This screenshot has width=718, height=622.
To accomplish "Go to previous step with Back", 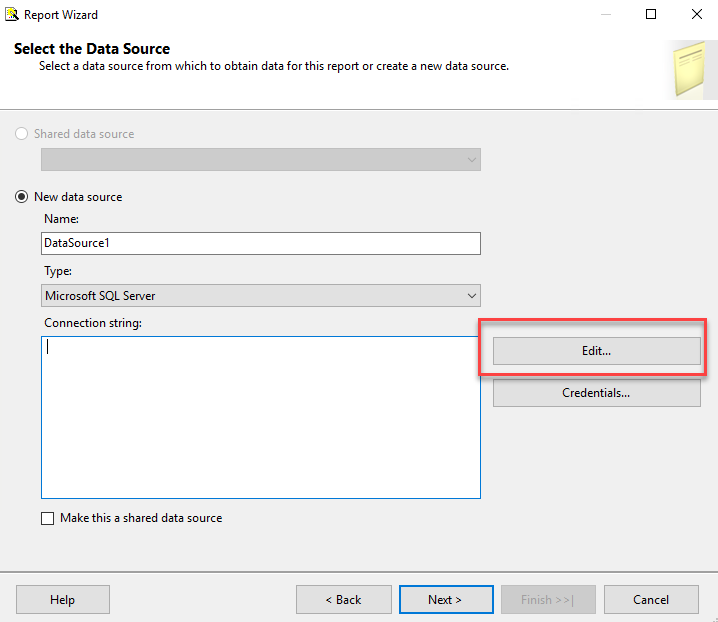I will click(x=343, y=599).
